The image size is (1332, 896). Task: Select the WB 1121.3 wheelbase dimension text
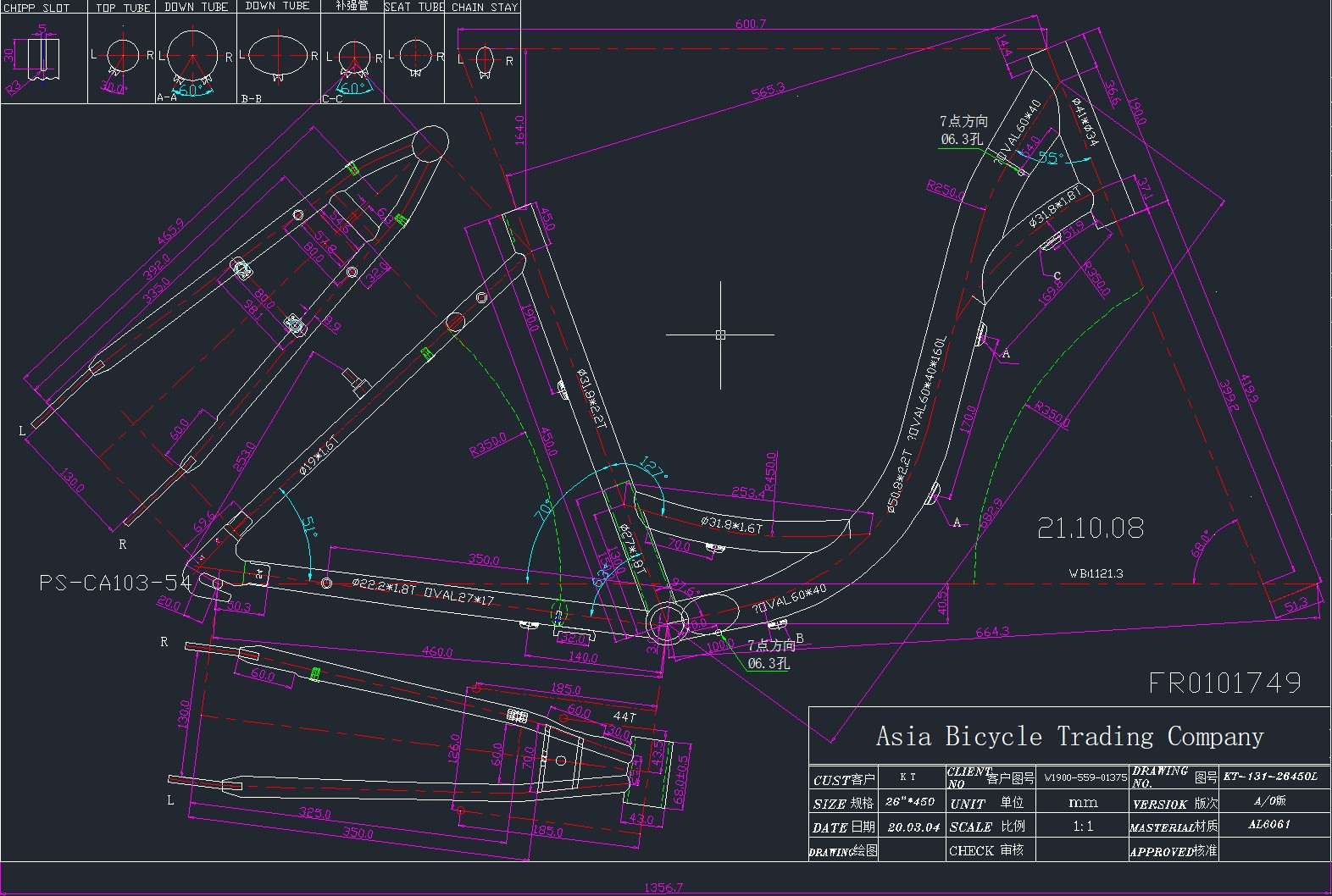click(x=1095, y=573)
